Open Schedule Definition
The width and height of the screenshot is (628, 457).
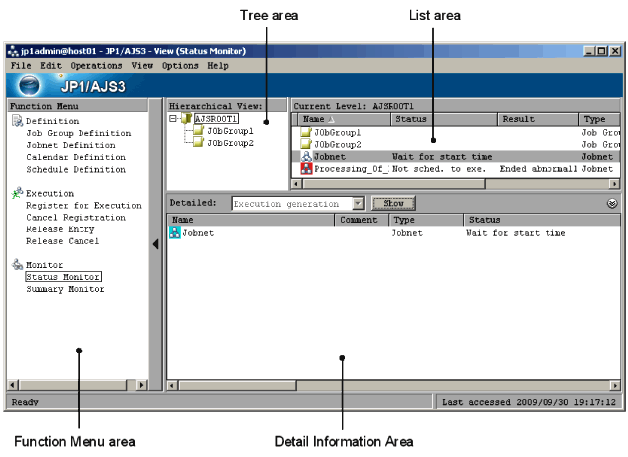pyautogui.click(x=76, y=169)
